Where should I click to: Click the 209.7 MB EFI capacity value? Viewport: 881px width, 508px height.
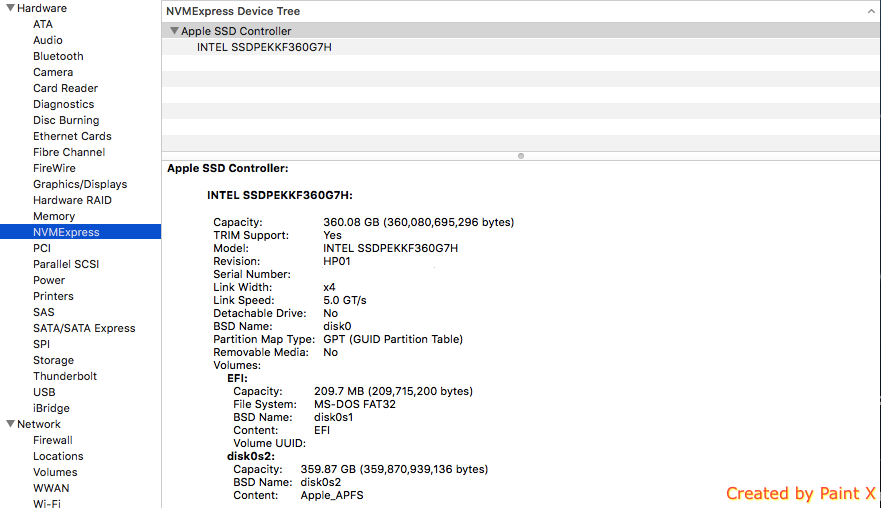393,392
